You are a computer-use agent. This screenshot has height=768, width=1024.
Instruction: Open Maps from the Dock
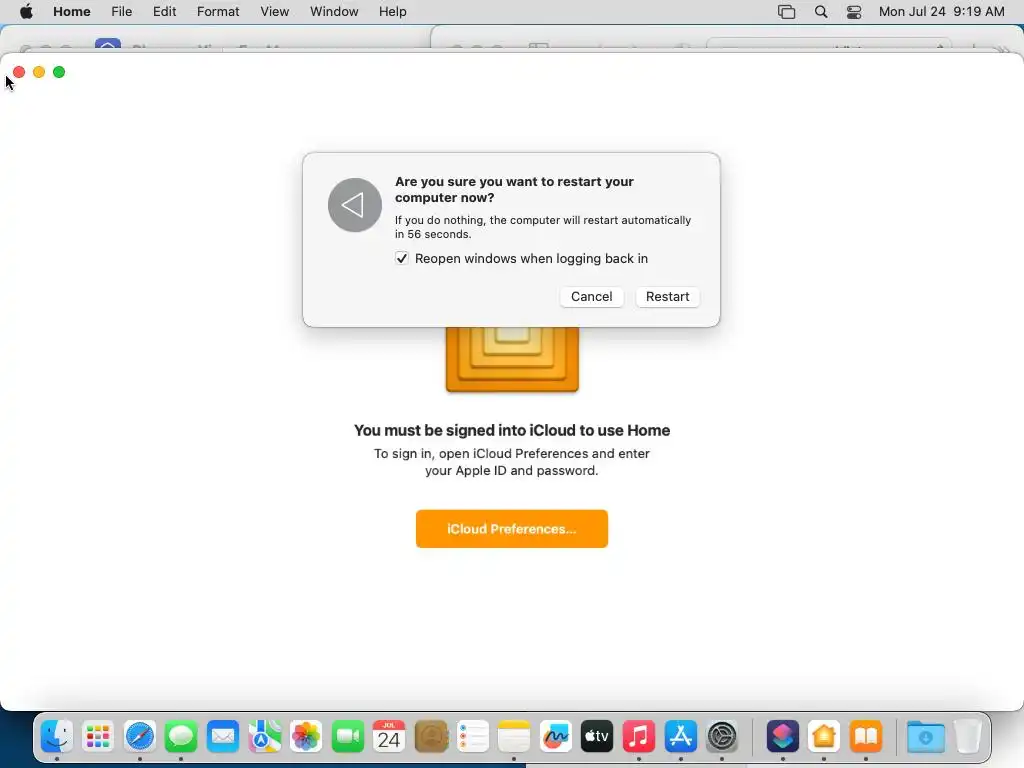click(264, 737)
